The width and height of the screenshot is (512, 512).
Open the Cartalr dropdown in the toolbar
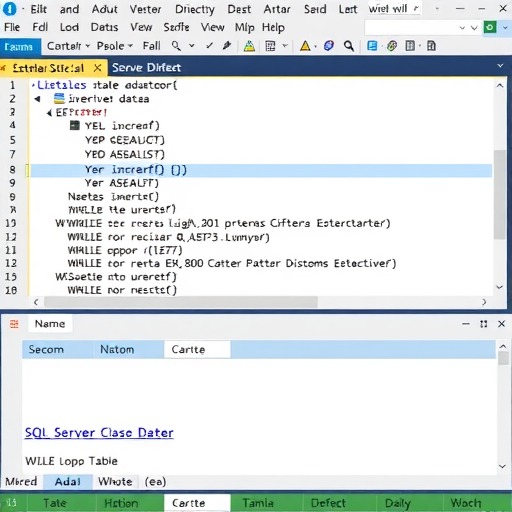tap(68, 46)
